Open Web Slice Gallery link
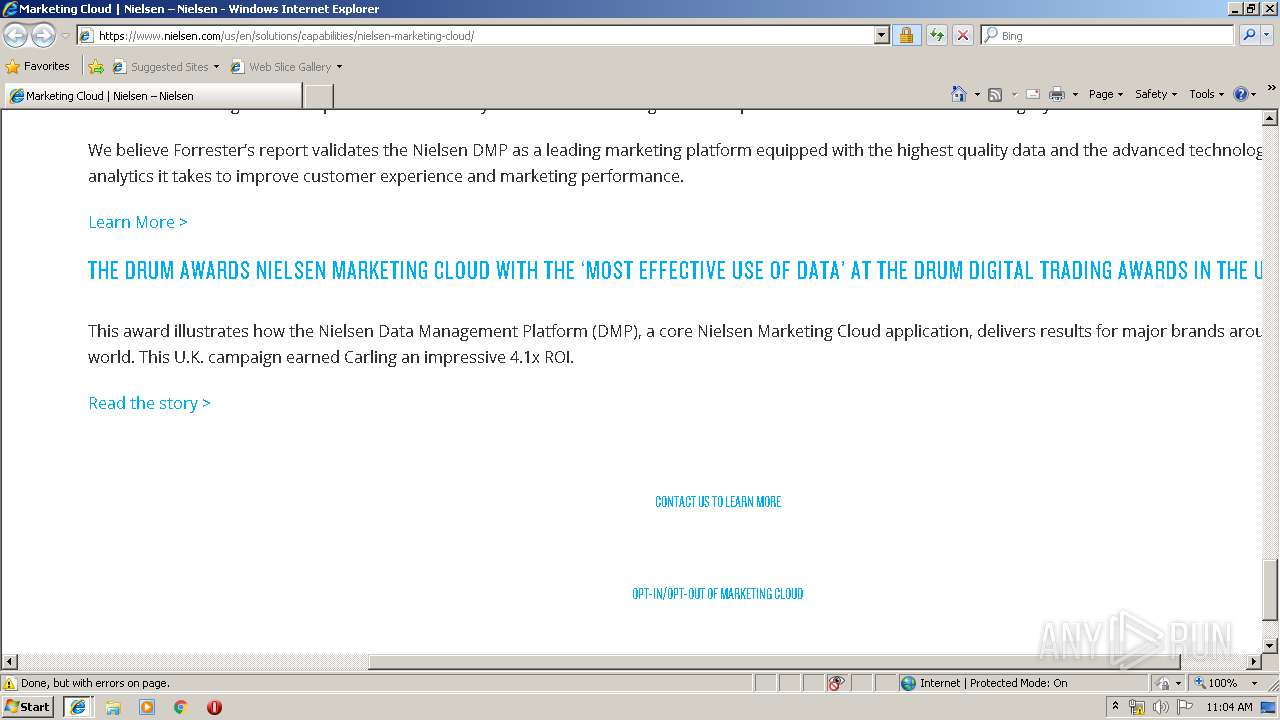 tap(281, 67)
